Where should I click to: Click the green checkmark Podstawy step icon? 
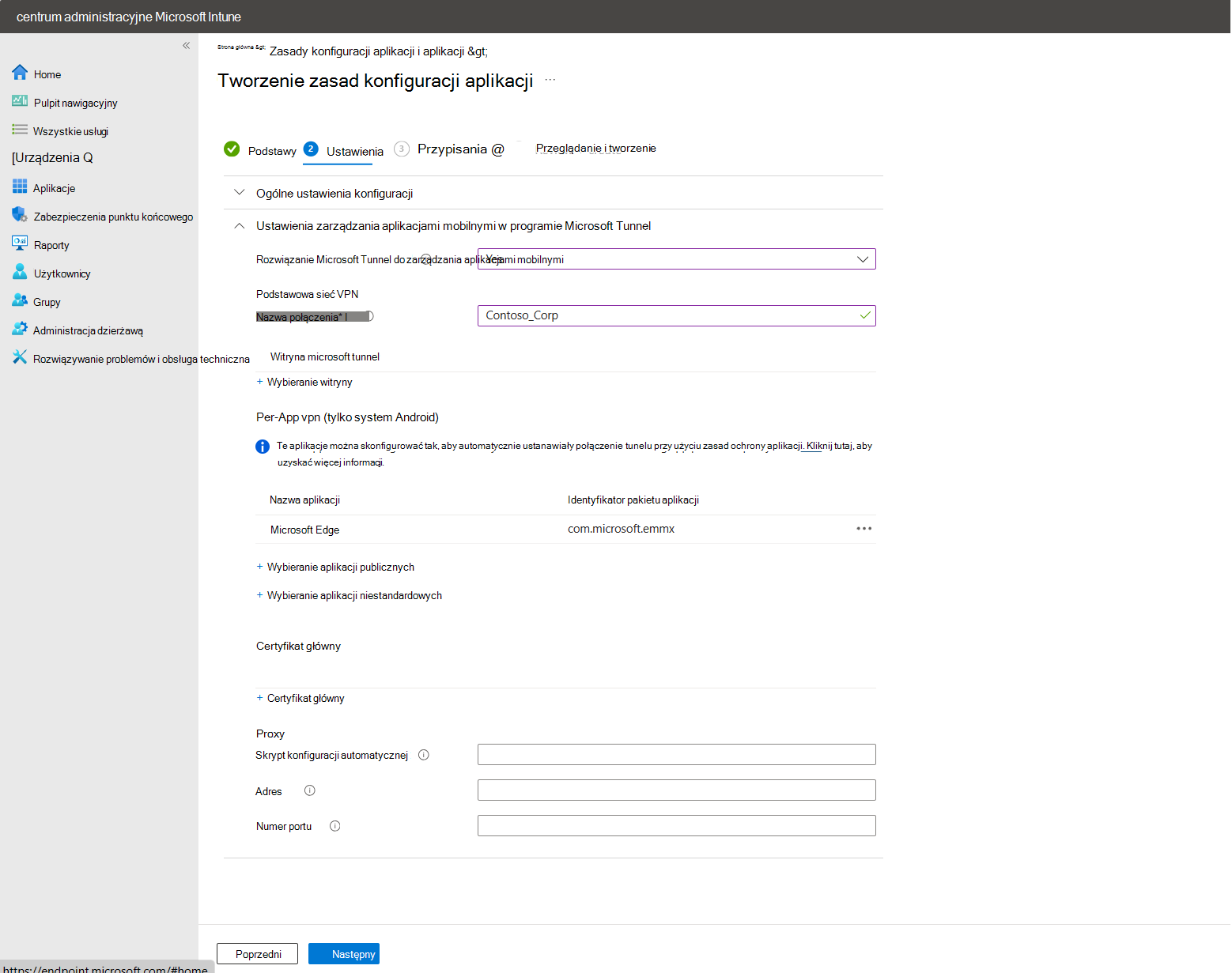coord(232,149)
